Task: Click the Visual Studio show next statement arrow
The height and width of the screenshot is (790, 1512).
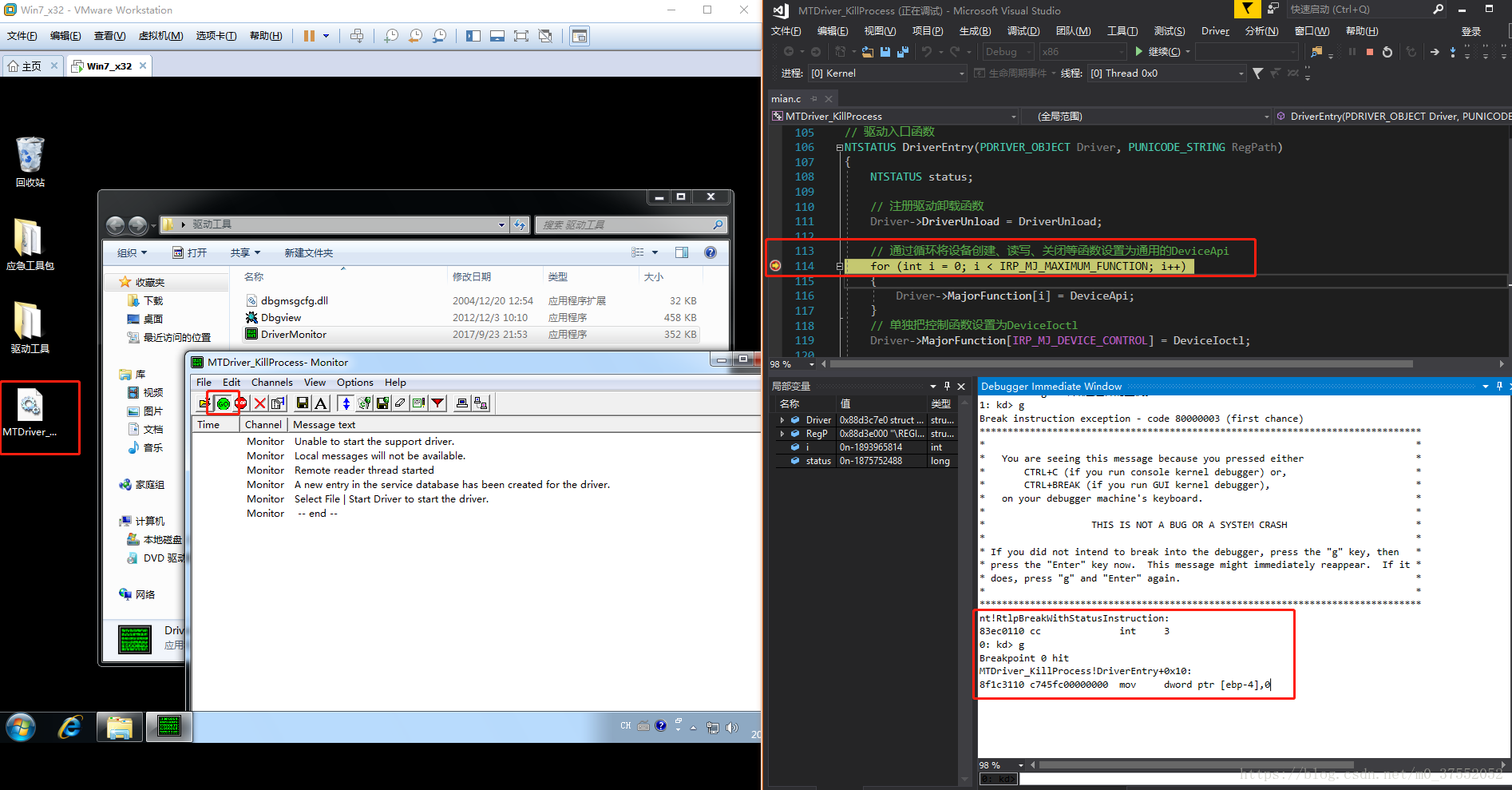Action: pos(1435,52)
